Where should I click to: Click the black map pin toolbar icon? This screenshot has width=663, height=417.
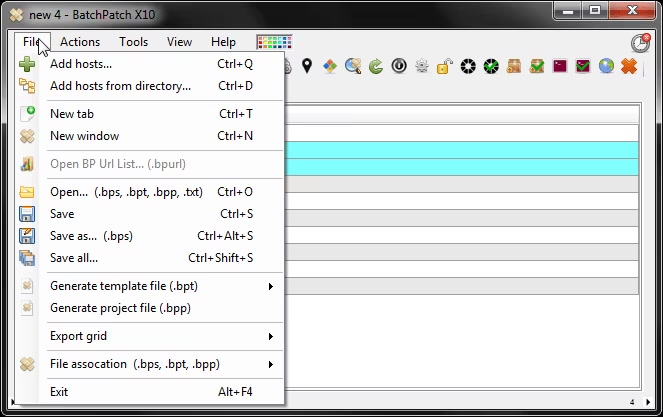pos(307,66)
